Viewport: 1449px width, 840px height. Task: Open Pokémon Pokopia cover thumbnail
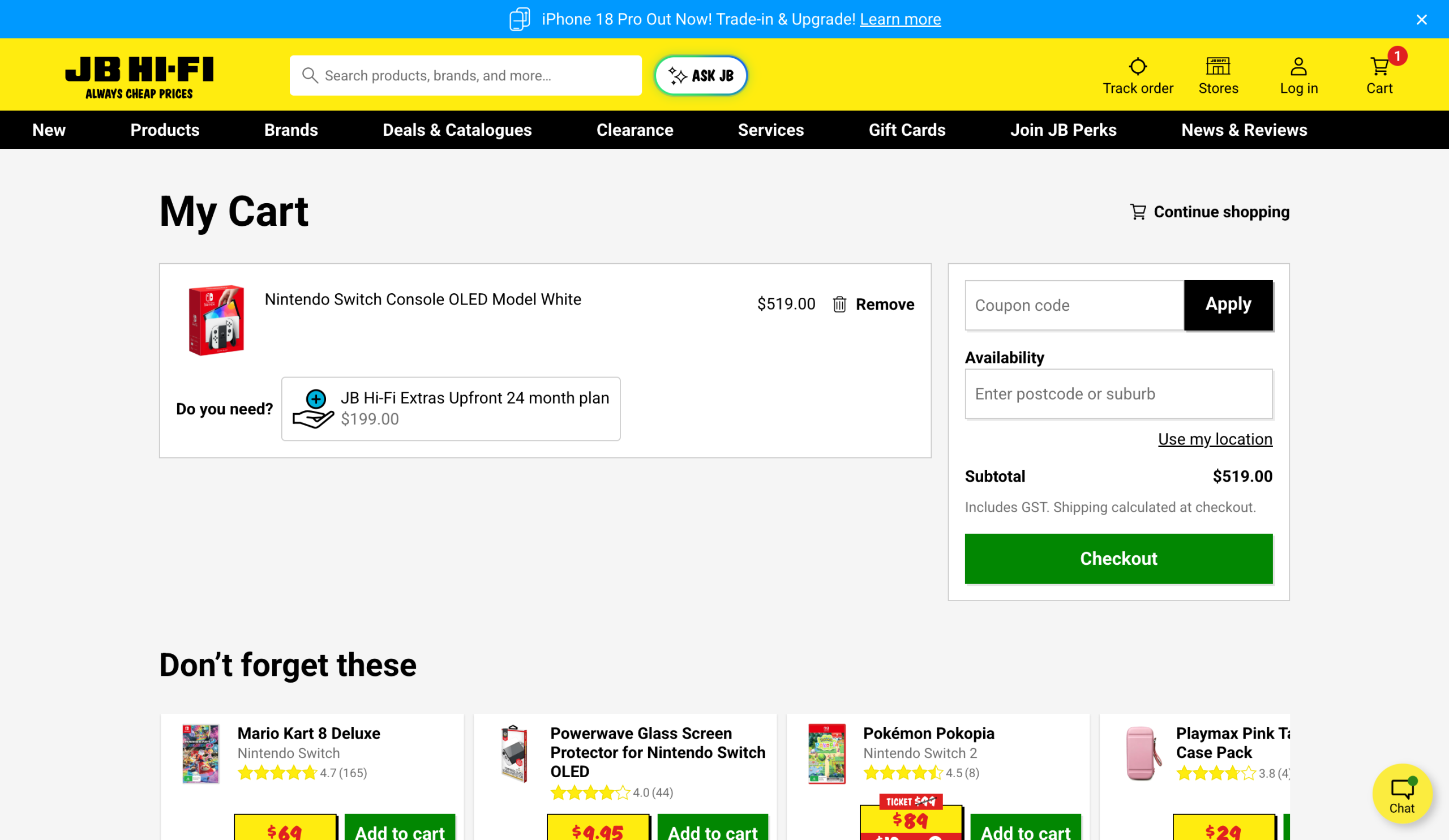click(x=826, y=753)
